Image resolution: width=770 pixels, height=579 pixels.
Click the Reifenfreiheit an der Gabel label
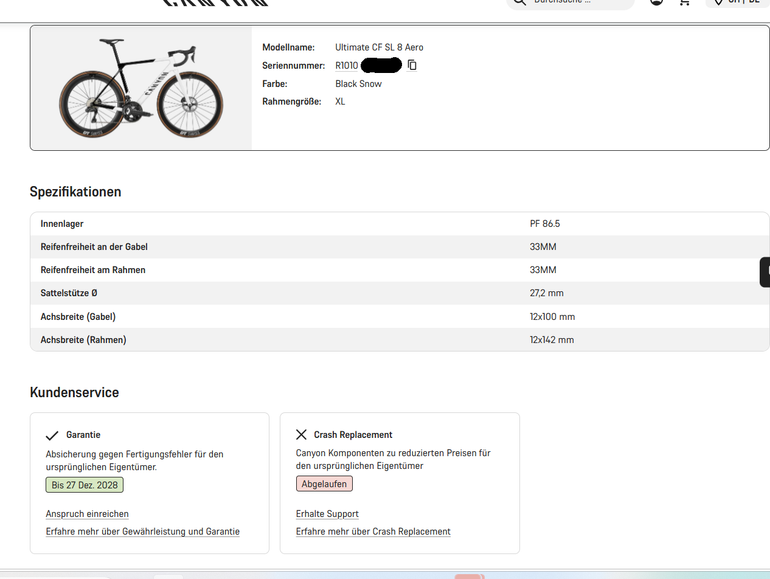tap(94, 247)
